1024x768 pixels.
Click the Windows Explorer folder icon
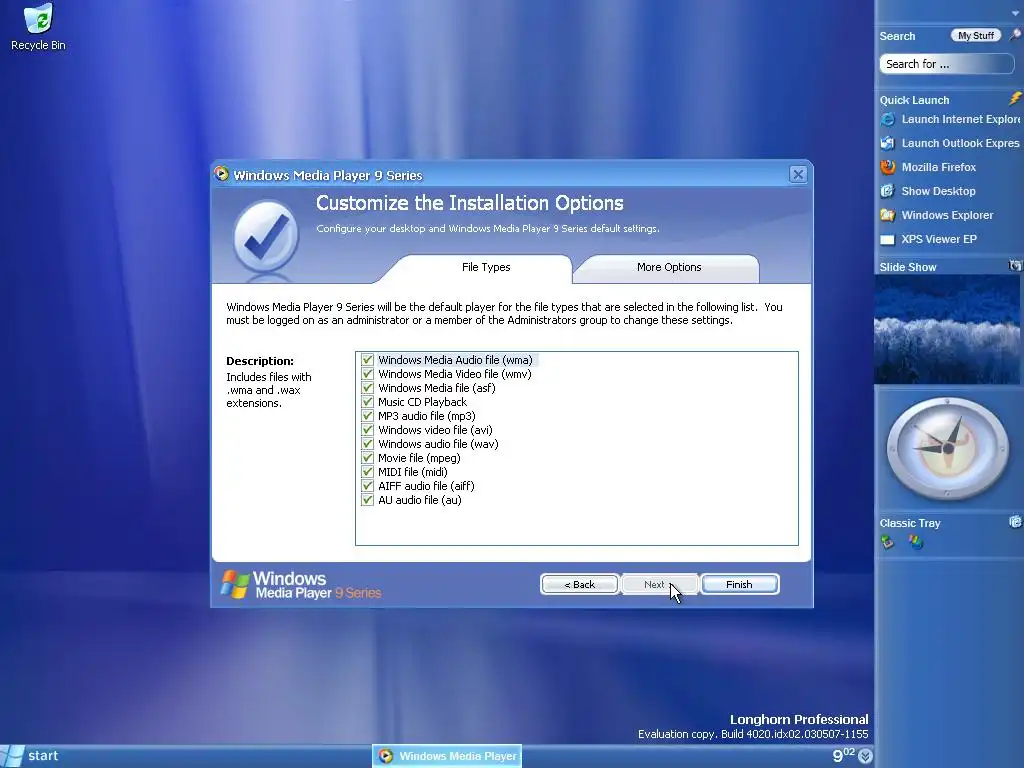click(x=888, y=215)
